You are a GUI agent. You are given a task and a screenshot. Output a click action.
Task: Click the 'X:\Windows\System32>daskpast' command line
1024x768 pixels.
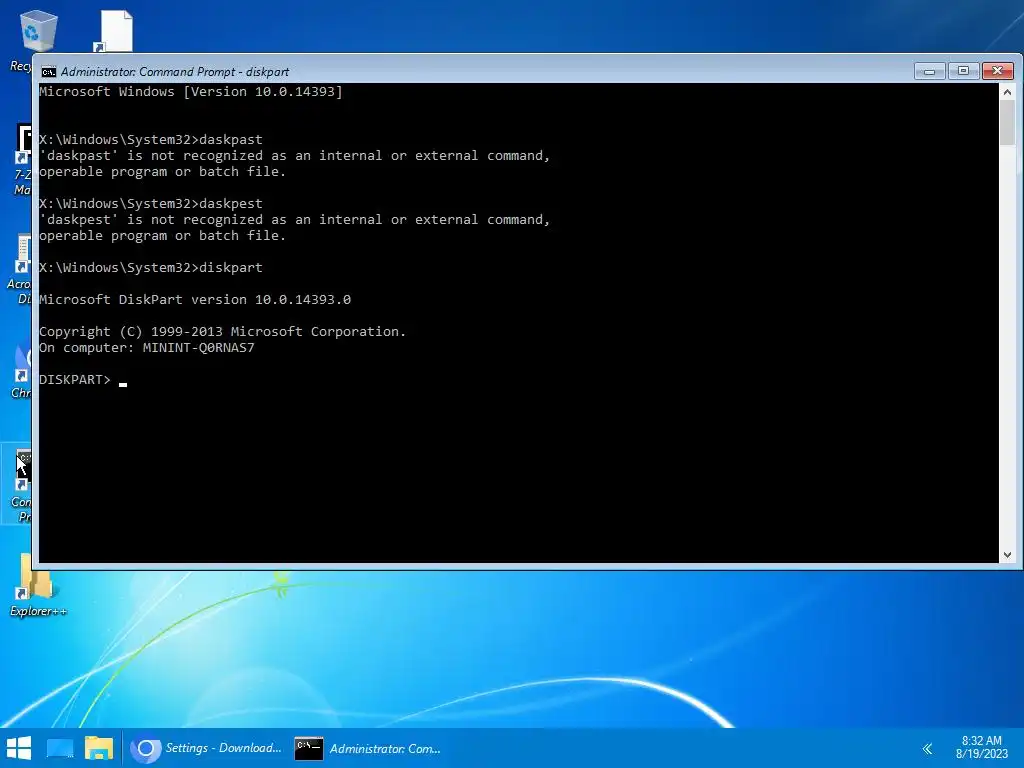(x=151, y=140)
